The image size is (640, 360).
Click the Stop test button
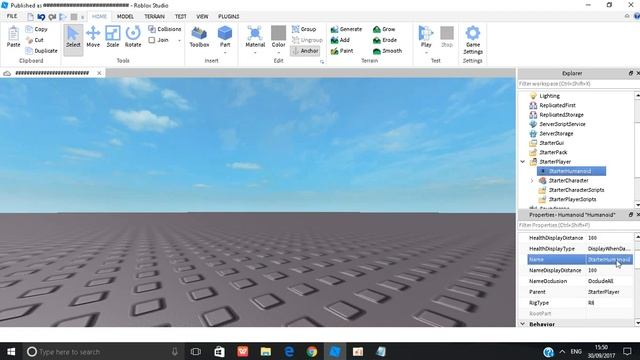pyautogui.click(x=447, y=37)
